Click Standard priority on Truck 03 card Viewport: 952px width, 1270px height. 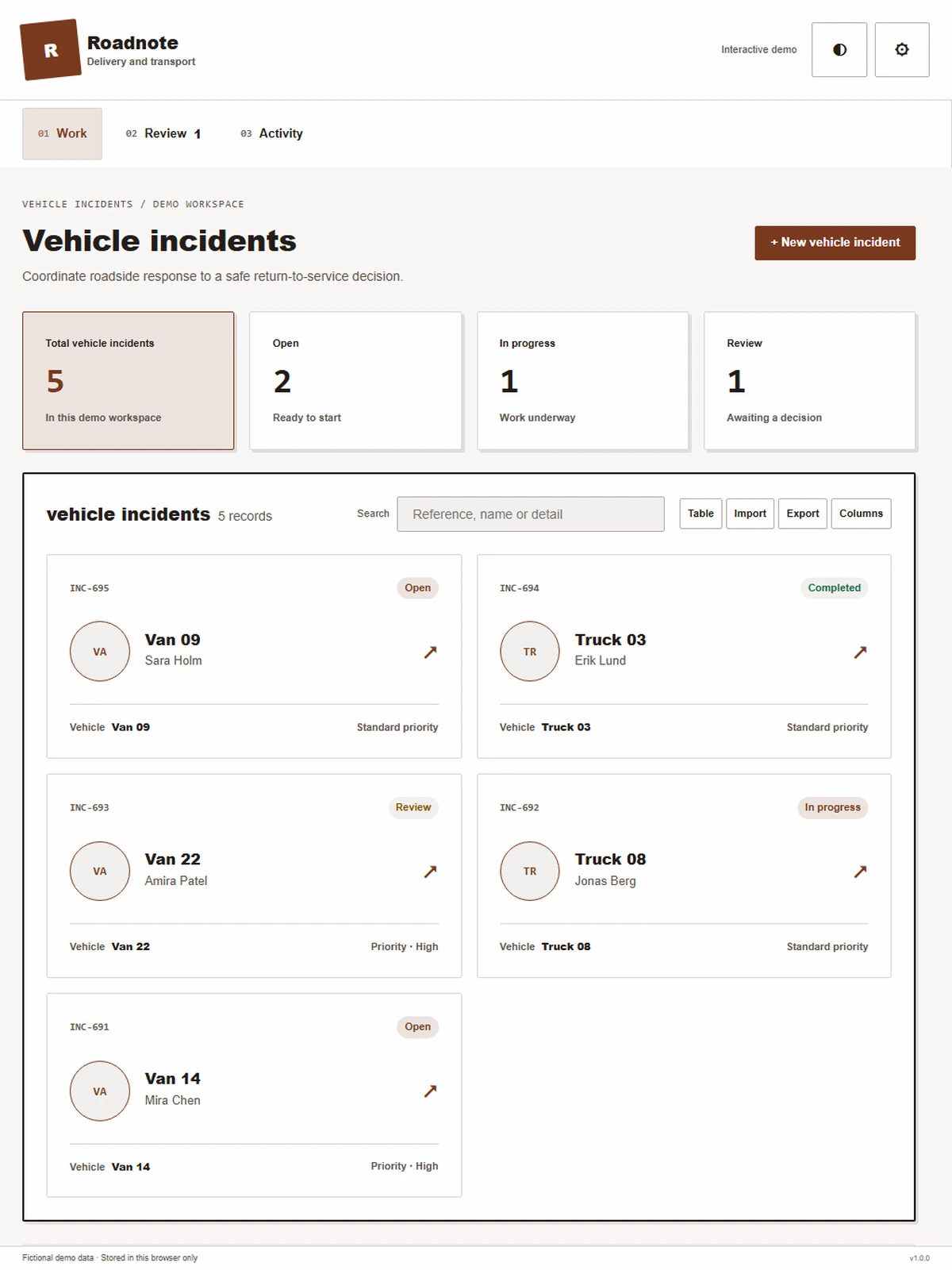[x=827, y=727]
